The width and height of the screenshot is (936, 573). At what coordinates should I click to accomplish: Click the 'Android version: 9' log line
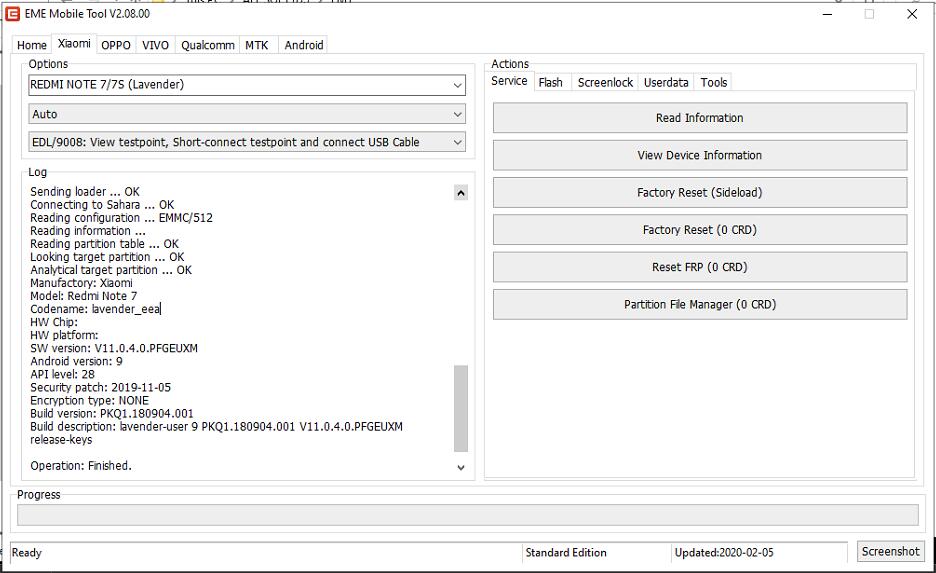pyautogui.click(x=76, y=362)
